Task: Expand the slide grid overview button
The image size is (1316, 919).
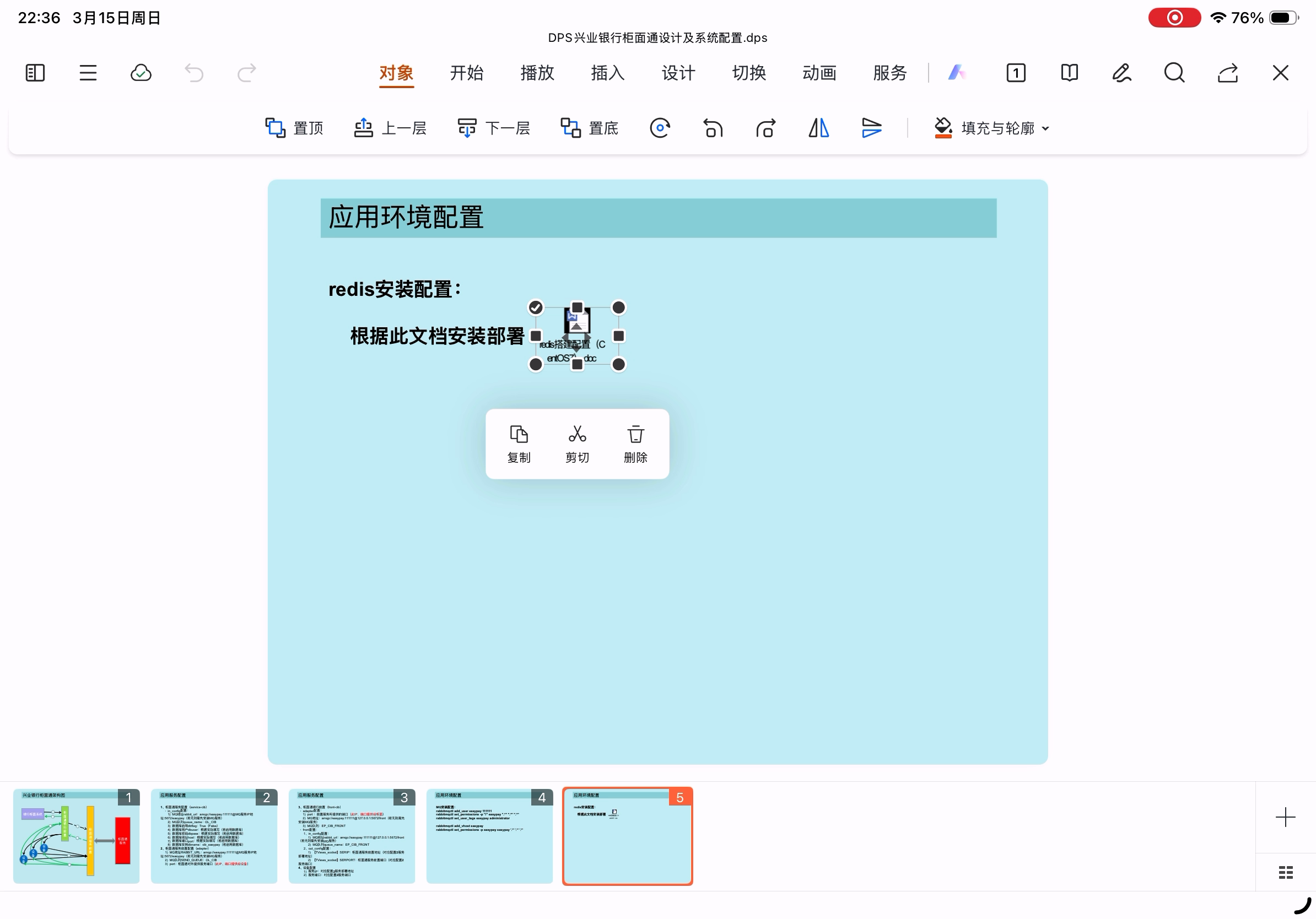Action: pos(1286,873)
